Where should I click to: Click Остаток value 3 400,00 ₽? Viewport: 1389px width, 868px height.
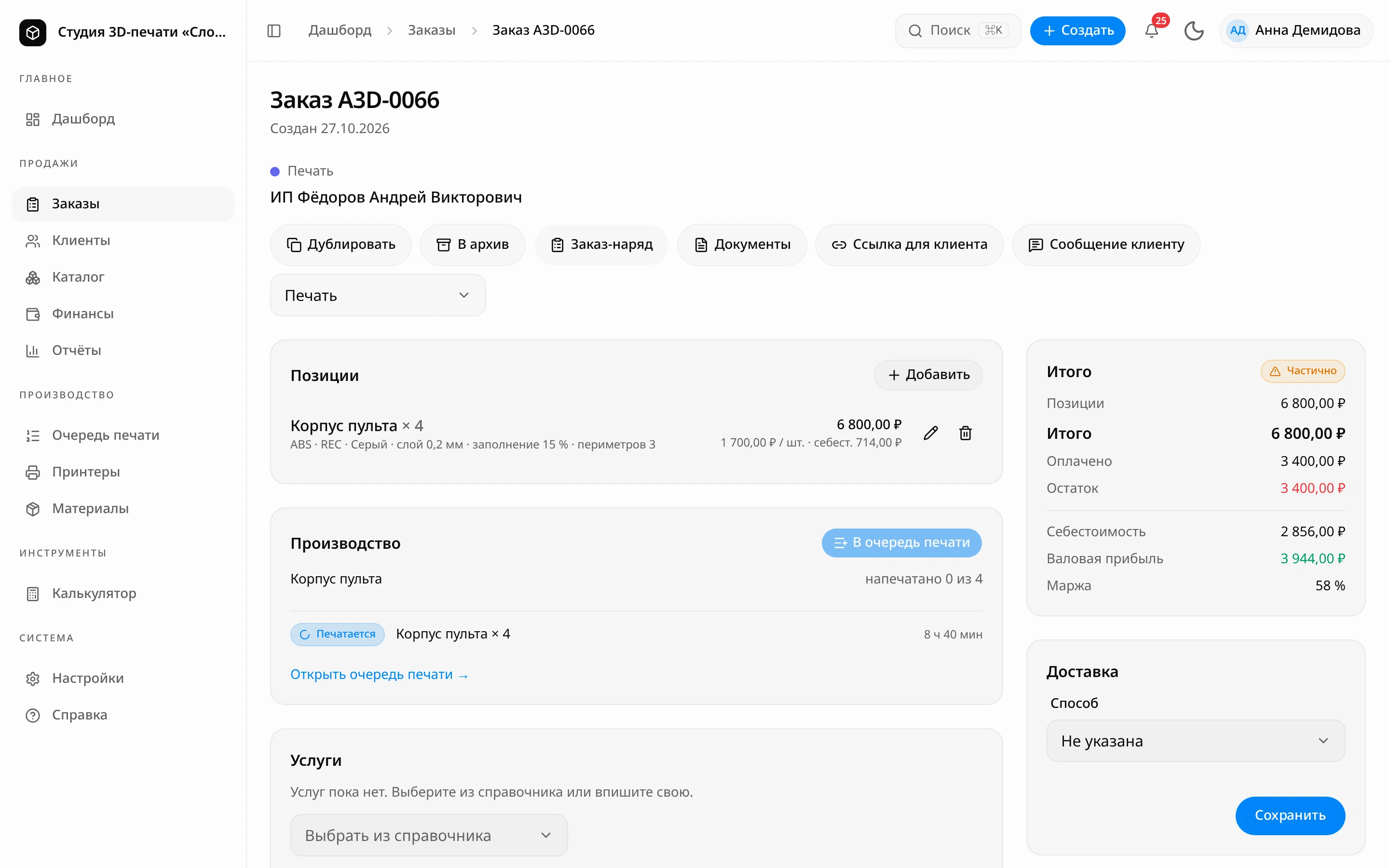[1312, 488]
